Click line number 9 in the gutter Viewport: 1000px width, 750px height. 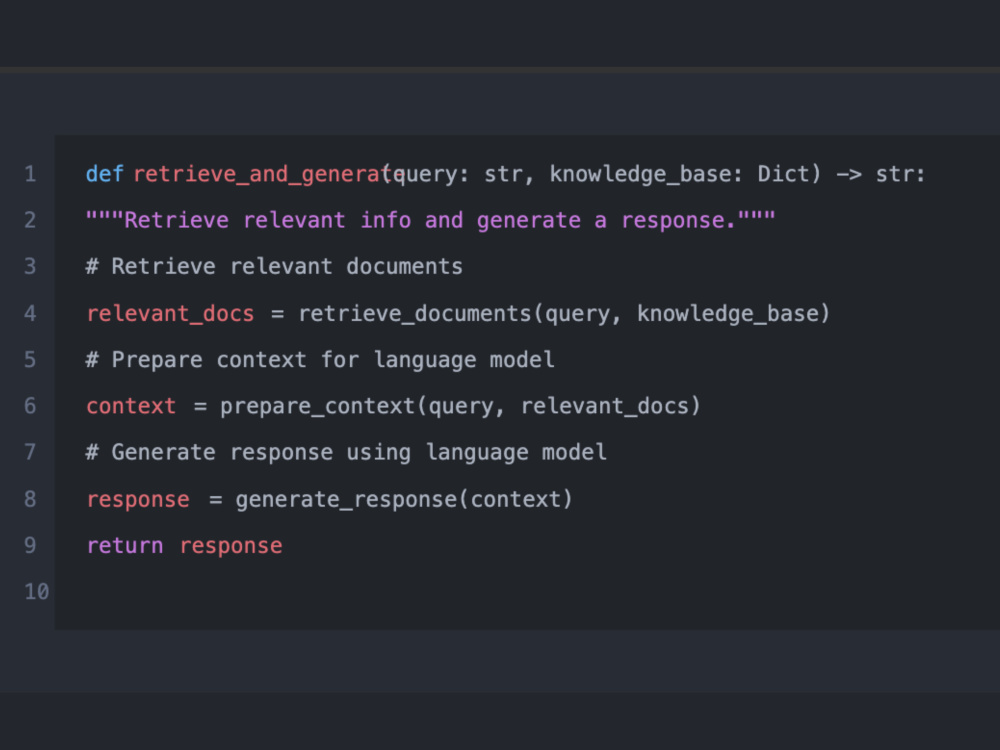point(30,545)
